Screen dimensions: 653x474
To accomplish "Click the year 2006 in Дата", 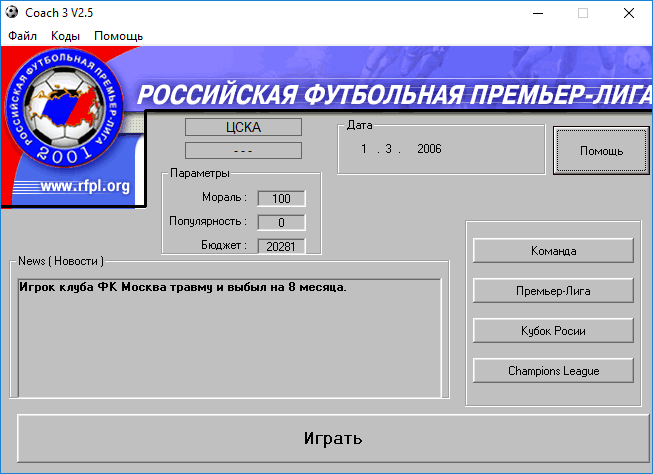I will point(429,149).
